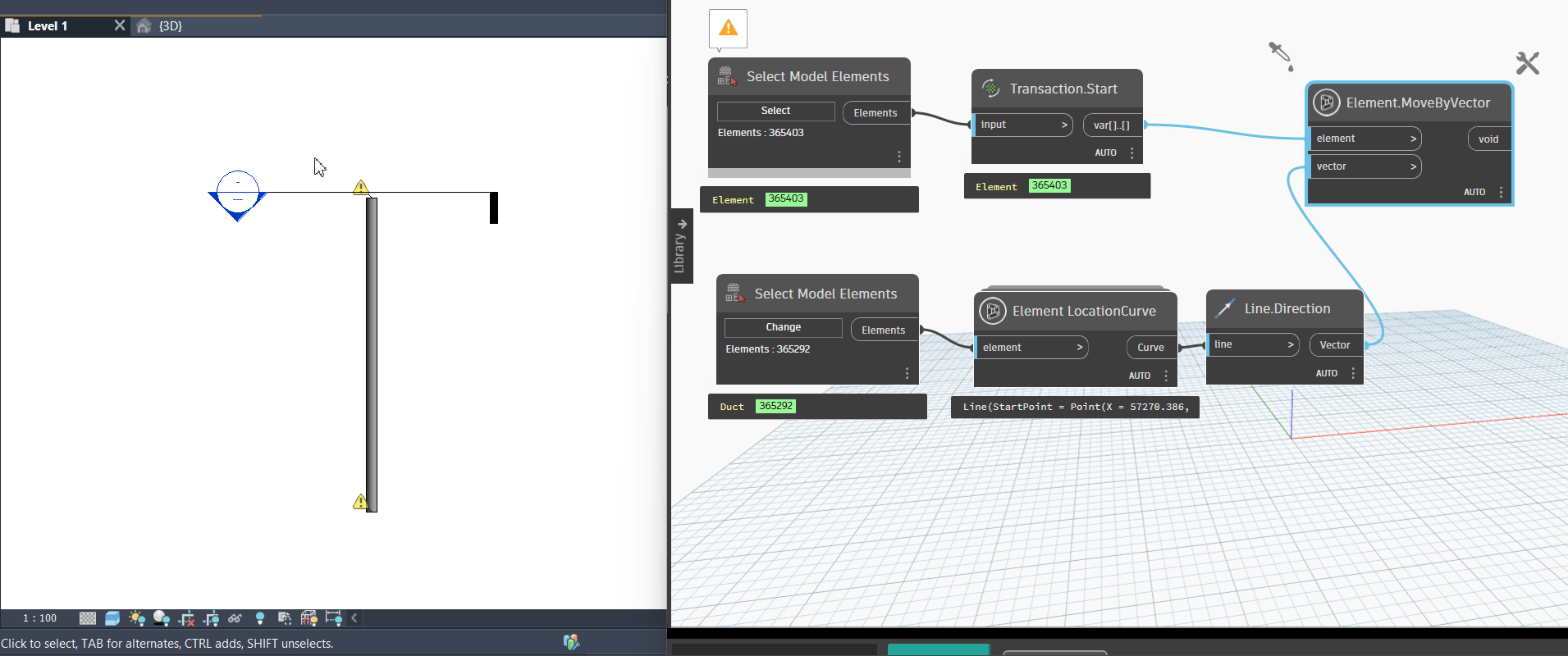Expand the Library side panel
This screenshot has width=1568, height=656.
tap(681, 246)
